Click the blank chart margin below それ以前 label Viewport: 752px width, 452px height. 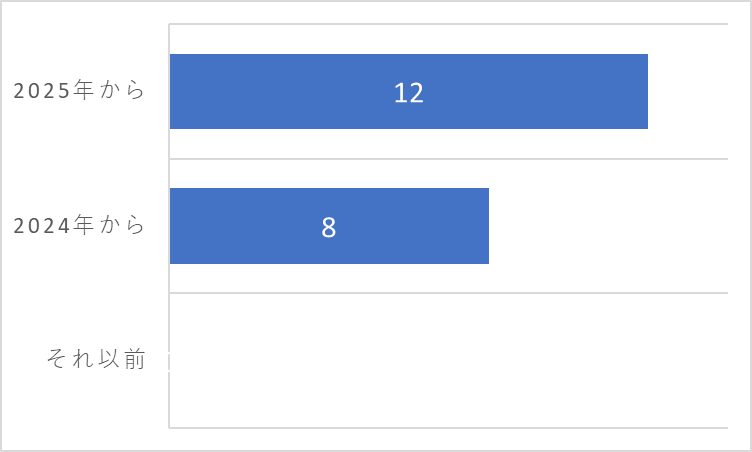coord(84,408)
